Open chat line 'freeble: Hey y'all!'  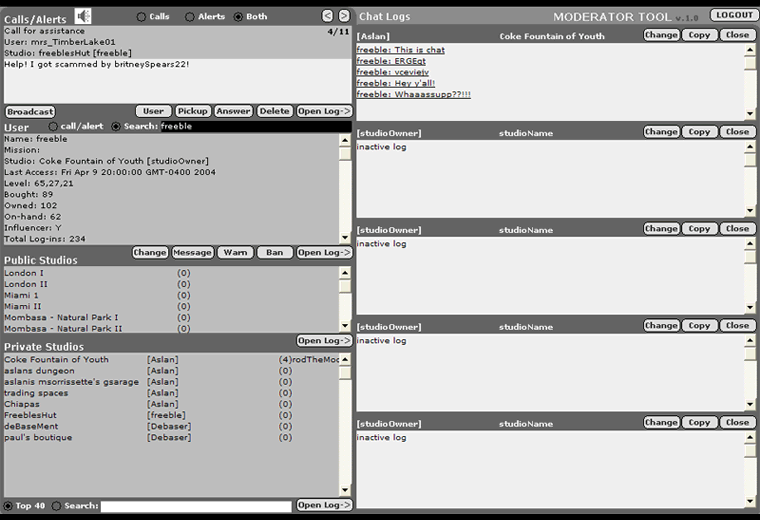tap(396, 83)
